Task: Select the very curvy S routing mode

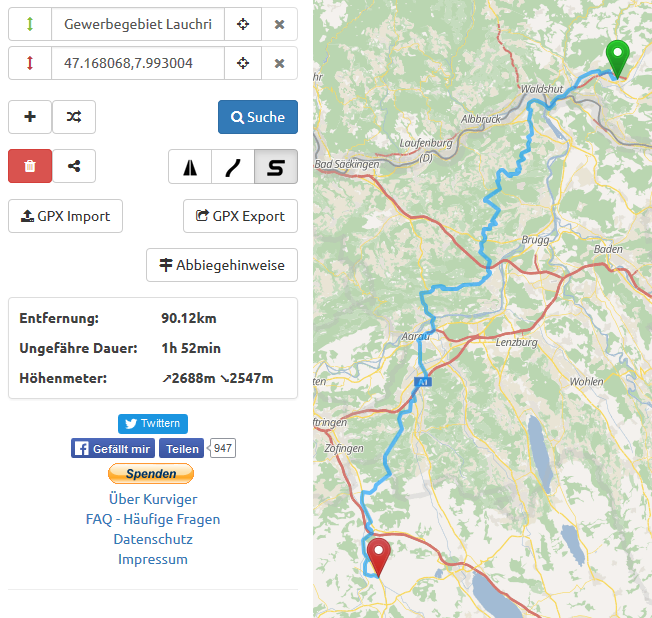Action: (x=276, y=167)
